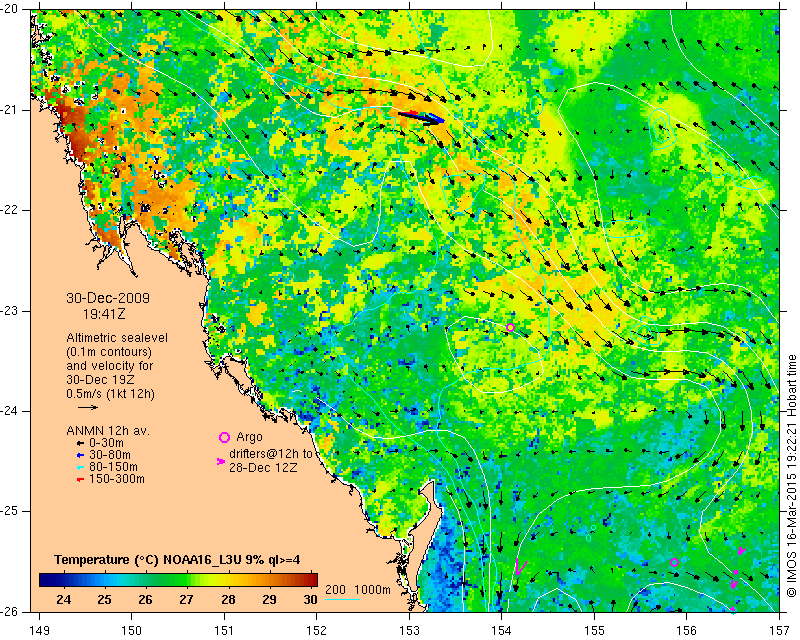The image size is (800, 640).
Task: Click the latitude axis label '-20'
Action: [x=9, y=10]
